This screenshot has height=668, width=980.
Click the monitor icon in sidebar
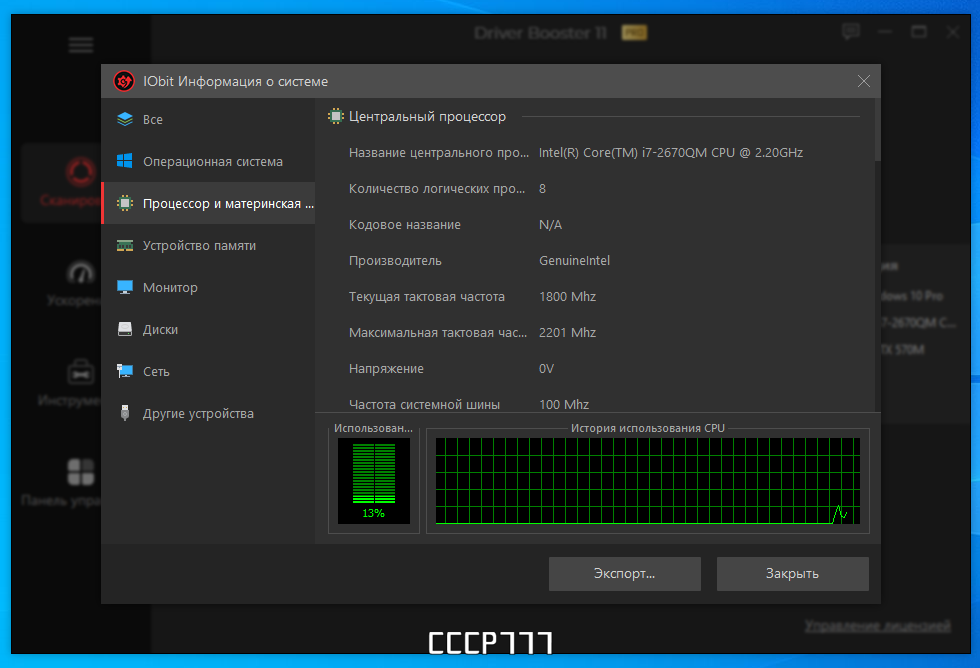click(125, 287)
